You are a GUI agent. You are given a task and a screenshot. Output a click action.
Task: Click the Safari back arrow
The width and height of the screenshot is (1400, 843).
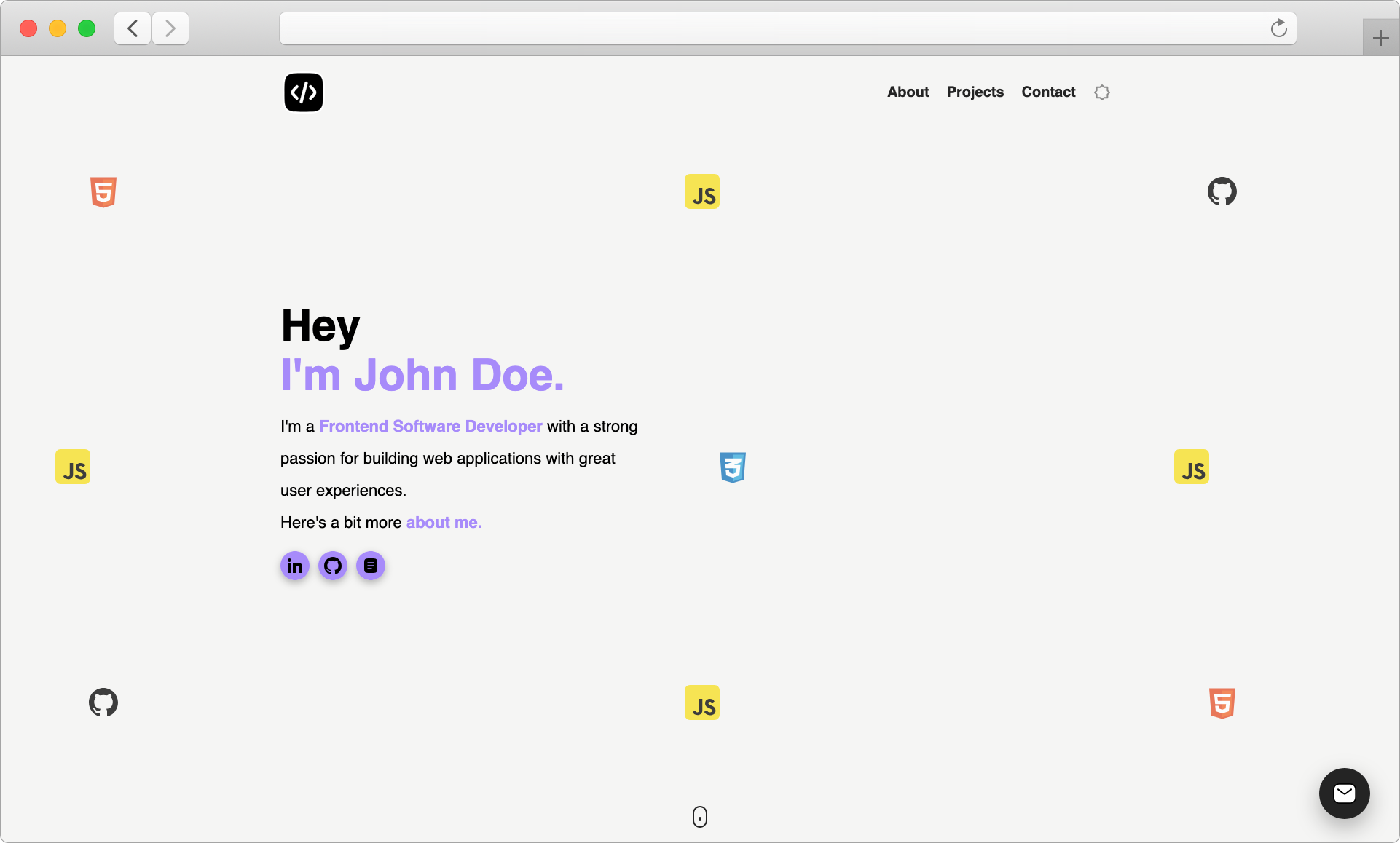click(x=133, y=28)
